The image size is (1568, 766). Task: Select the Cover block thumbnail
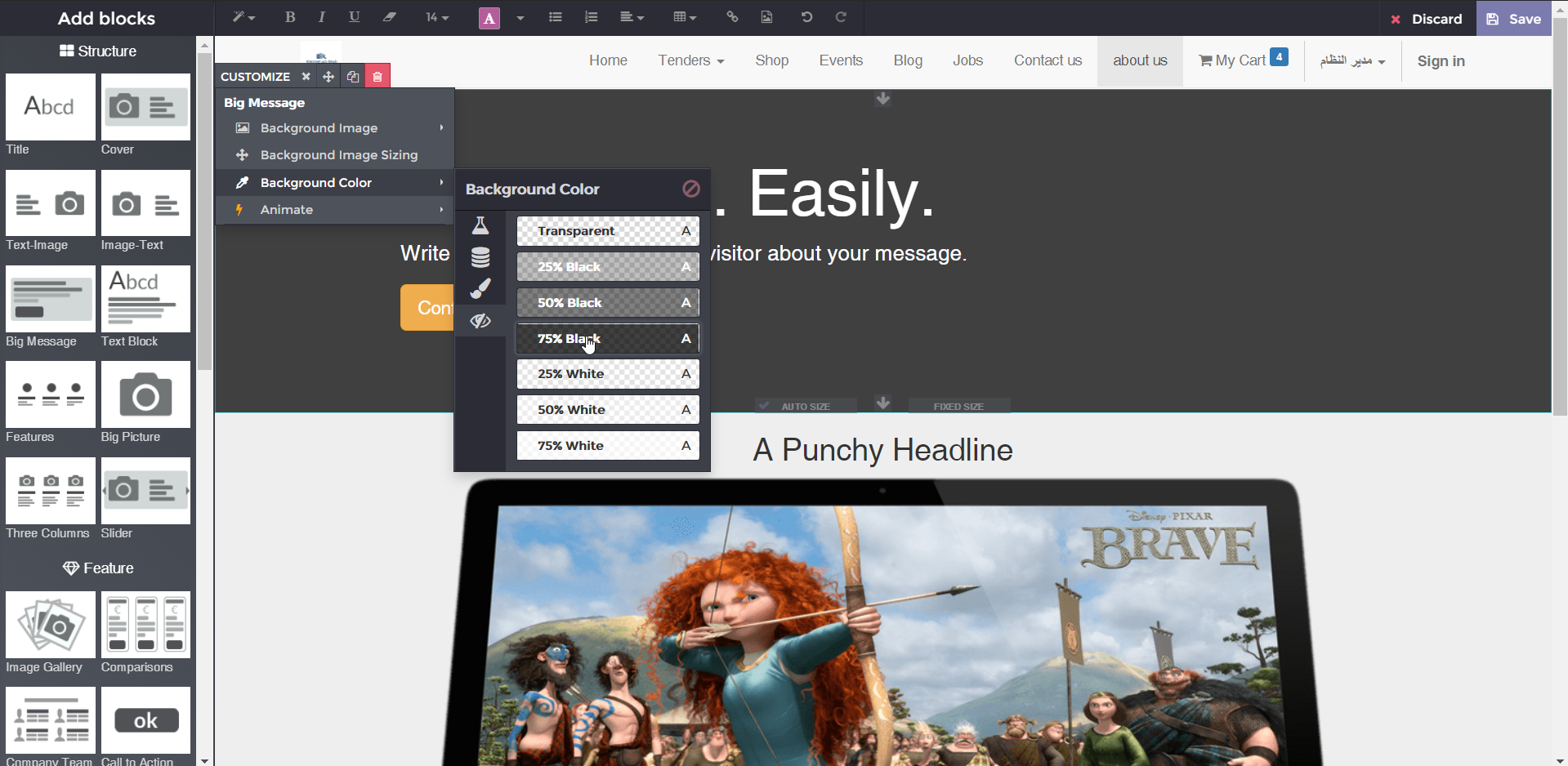(145, 107)
